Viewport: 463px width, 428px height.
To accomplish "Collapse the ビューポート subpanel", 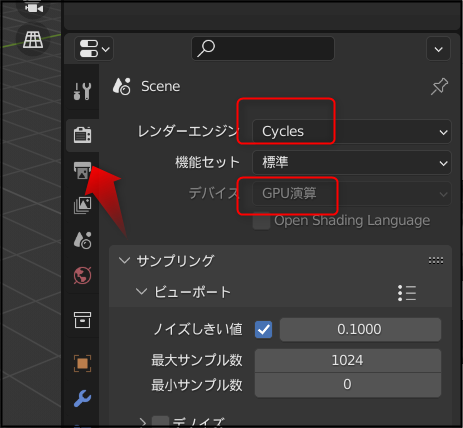I will click(x=141, y=292).
